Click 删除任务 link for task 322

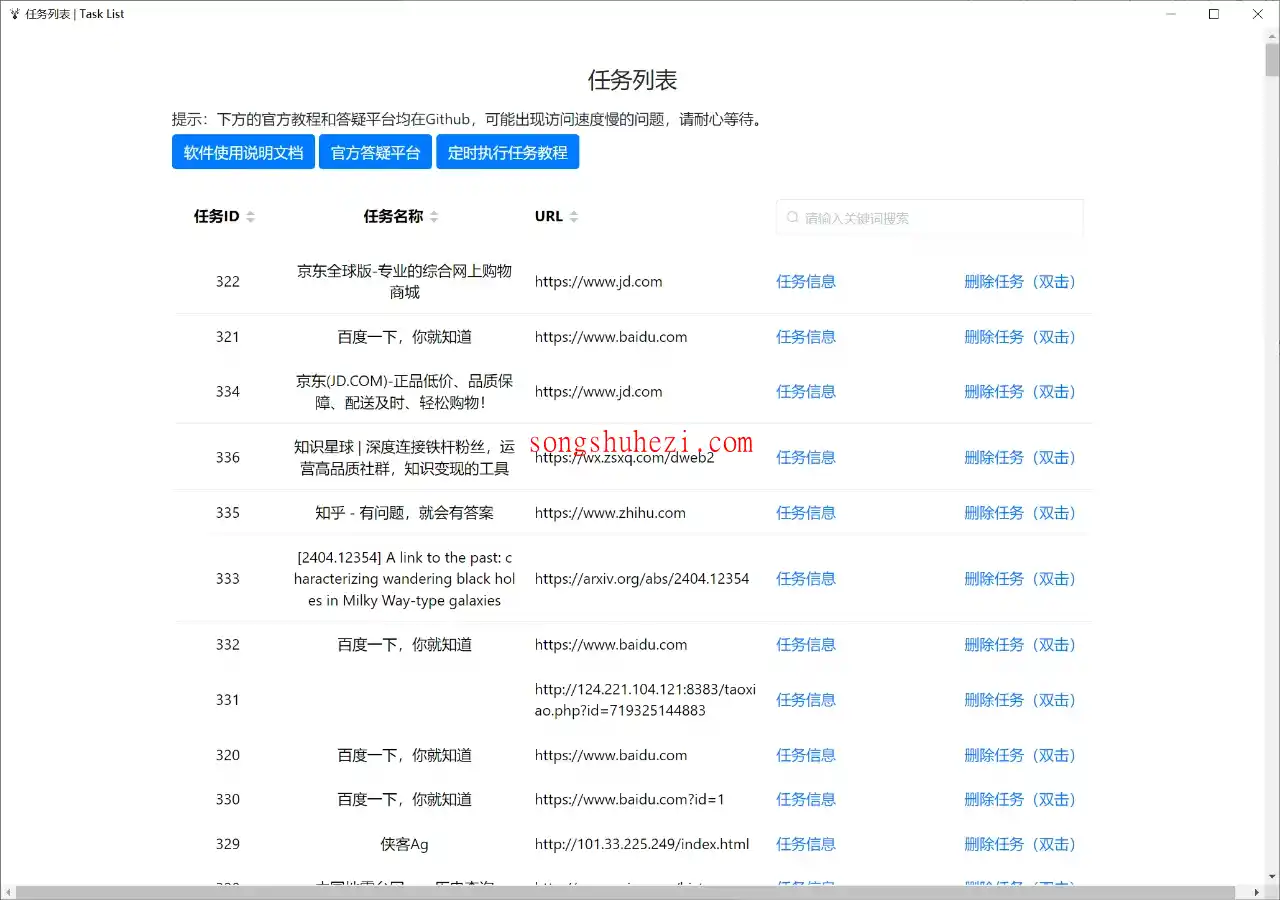coord(1022,282)
